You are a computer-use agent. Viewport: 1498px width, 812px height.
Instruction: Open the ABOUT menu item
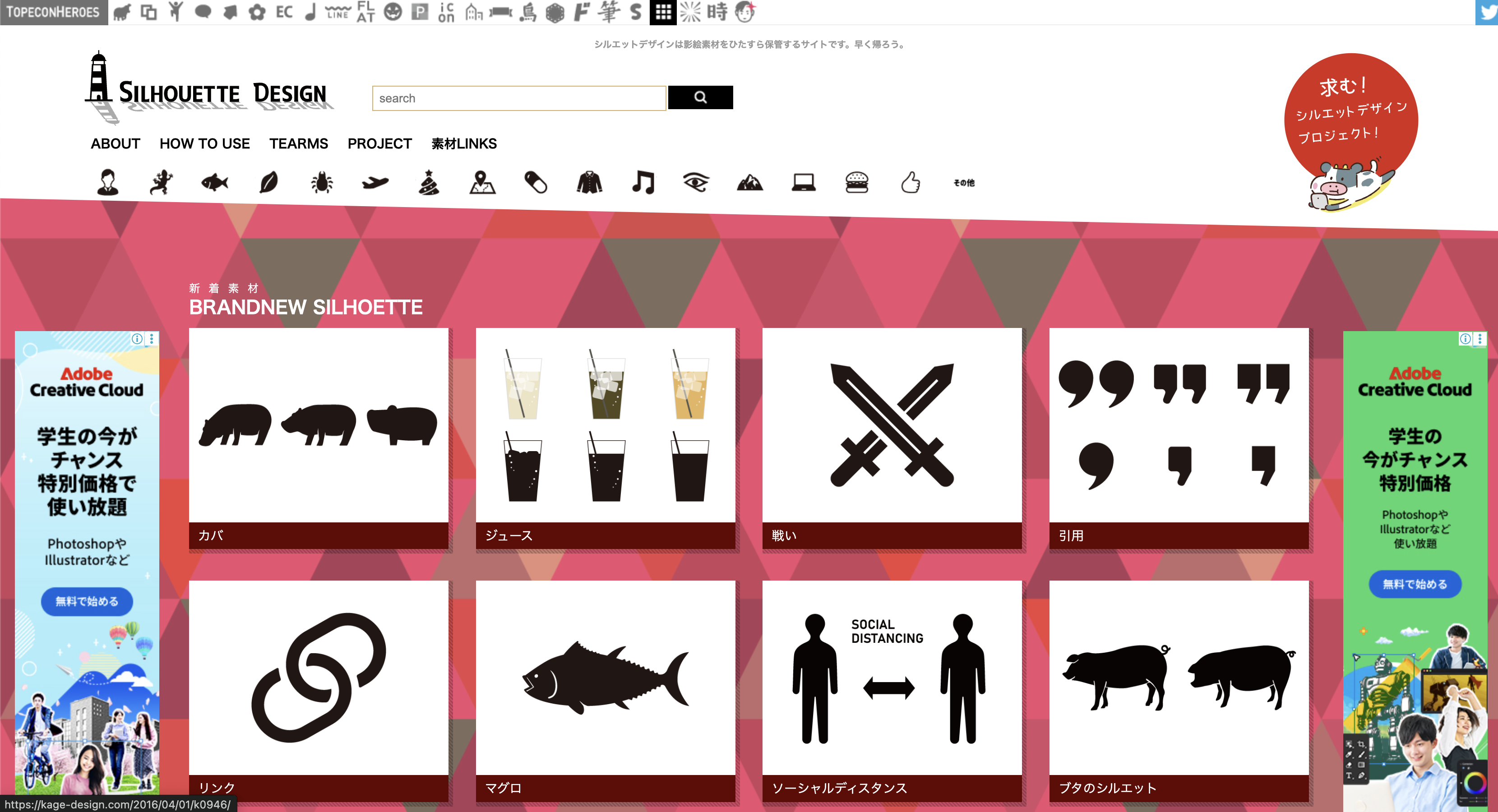(115, 143)
